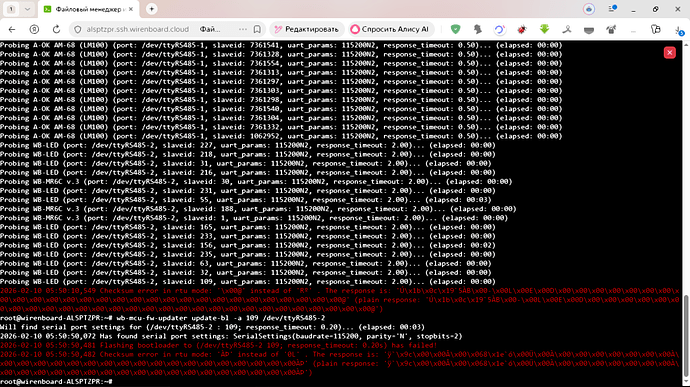Image resolution: width=690 pixels, height=387 pixels.
Task: Expand the tab list chevron
Action: tap(27, 9)
